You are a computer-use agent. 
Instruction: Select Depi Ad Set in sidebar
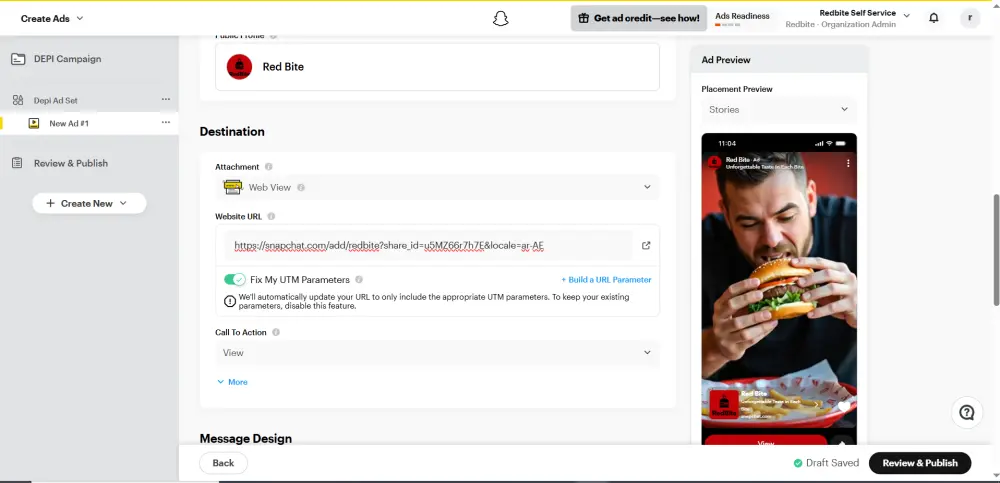tap(55, 100)
